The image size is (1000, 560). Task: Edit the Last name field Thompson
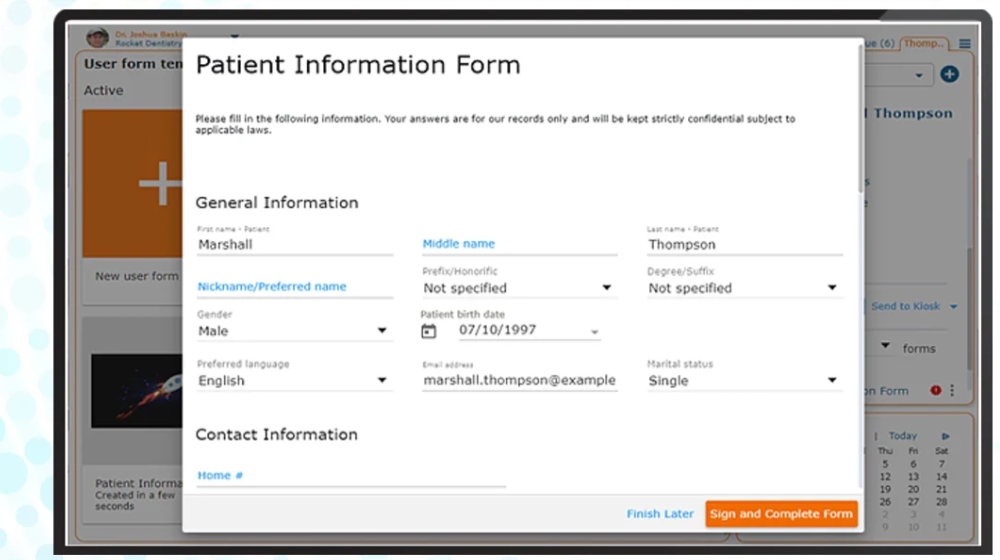click(x=744, y=244)
